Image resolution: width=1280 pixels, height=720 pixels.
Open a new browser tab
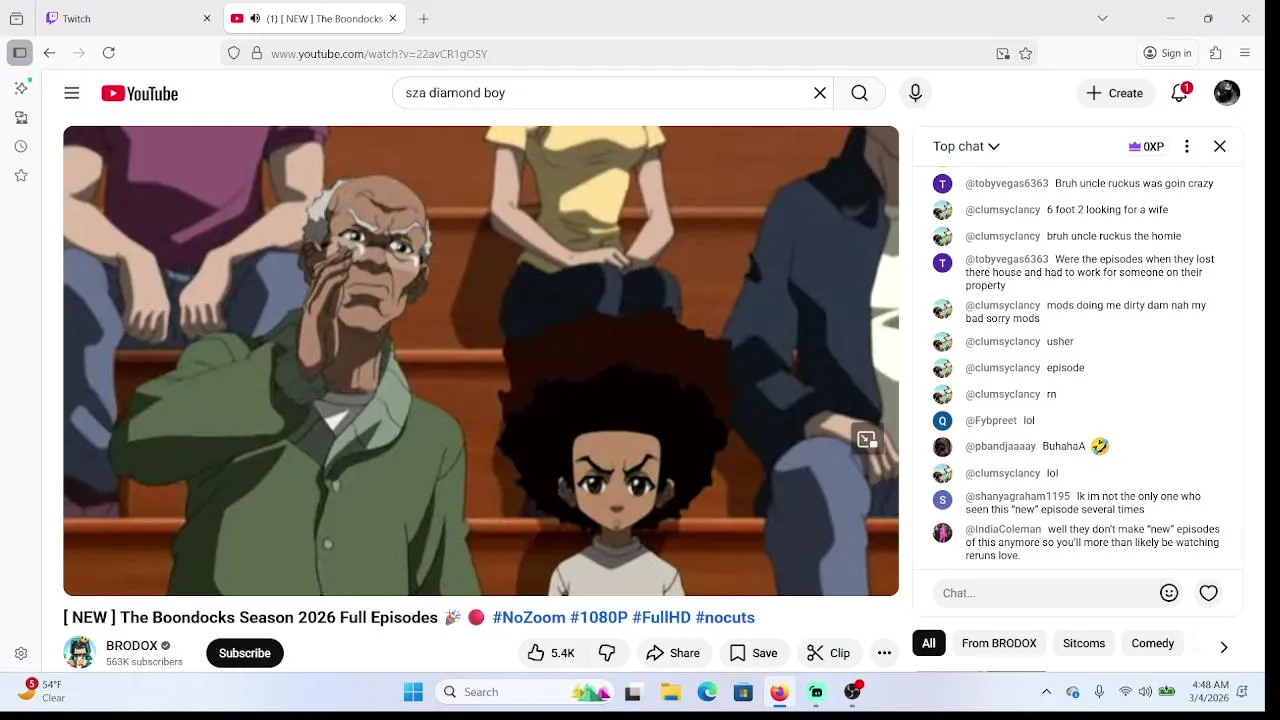click(x=424, y=18)
